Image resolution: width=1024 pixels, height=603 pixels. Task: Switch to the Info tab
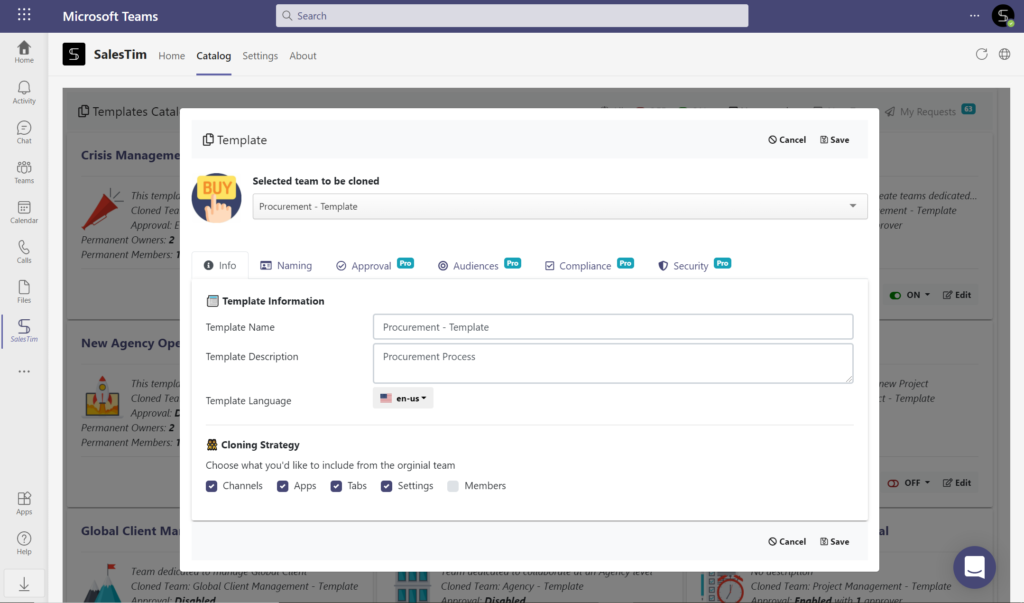tap(220, 265)
